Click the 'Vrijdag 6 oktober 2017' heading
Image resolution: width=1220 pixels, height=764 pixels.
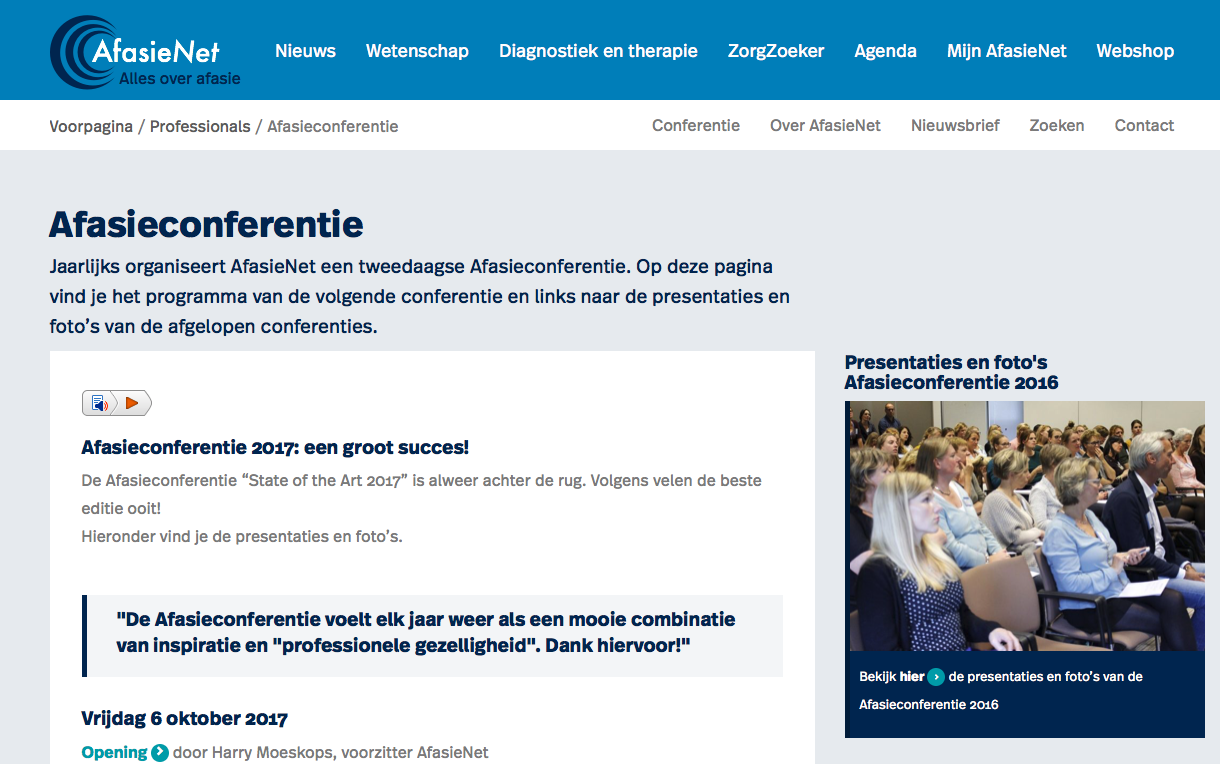coord(184,718)
